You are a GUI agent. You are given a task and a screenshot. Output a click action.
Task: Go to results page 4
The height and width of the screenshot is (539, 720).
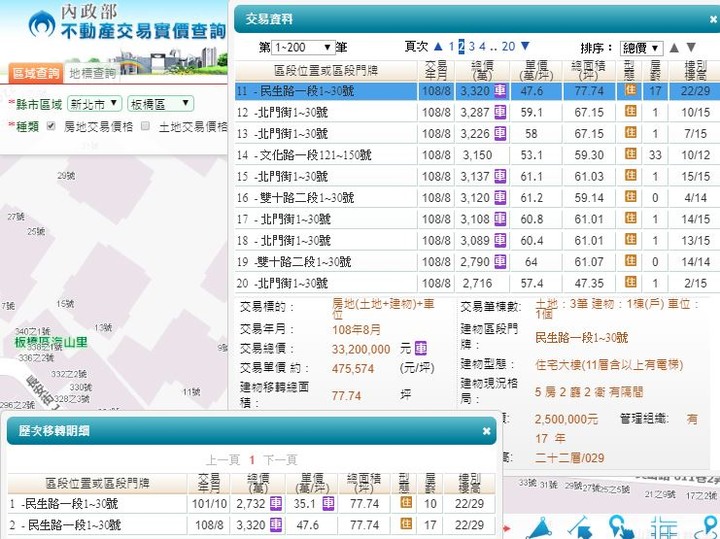point(482,46)
